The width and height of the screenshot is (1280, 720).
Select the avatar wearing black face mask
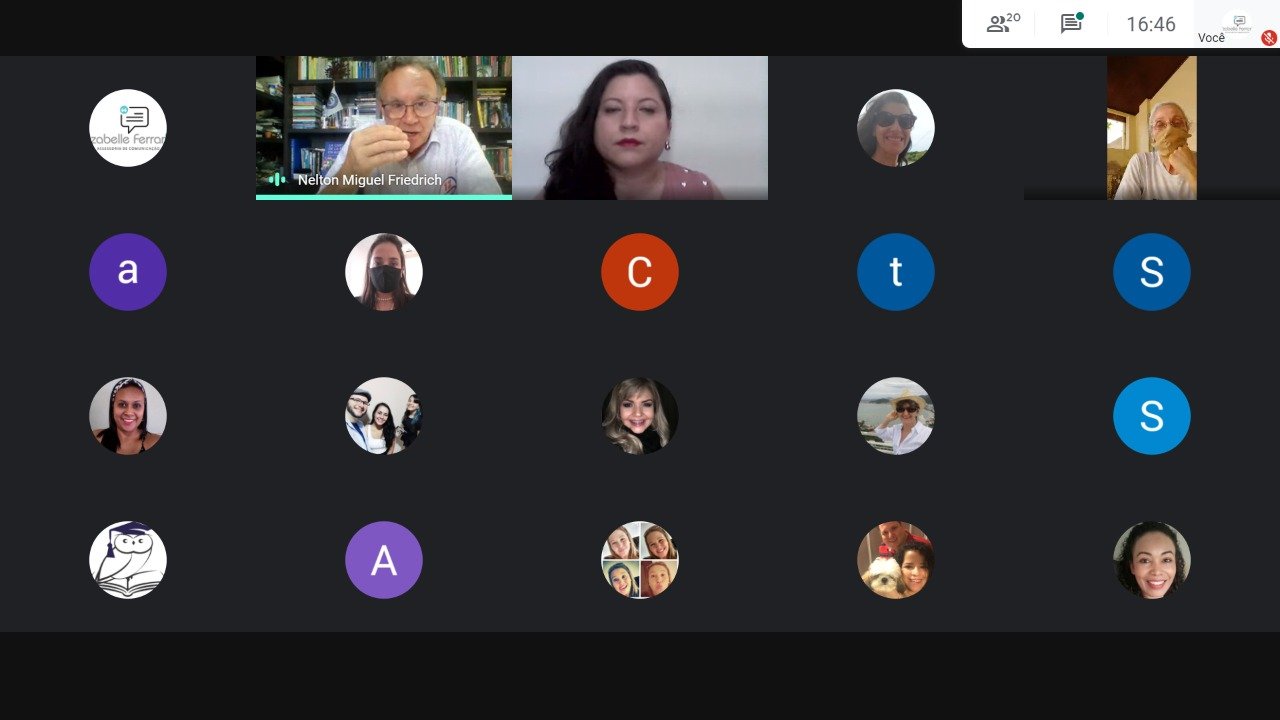pyautogui.click(x=384, y=272)
